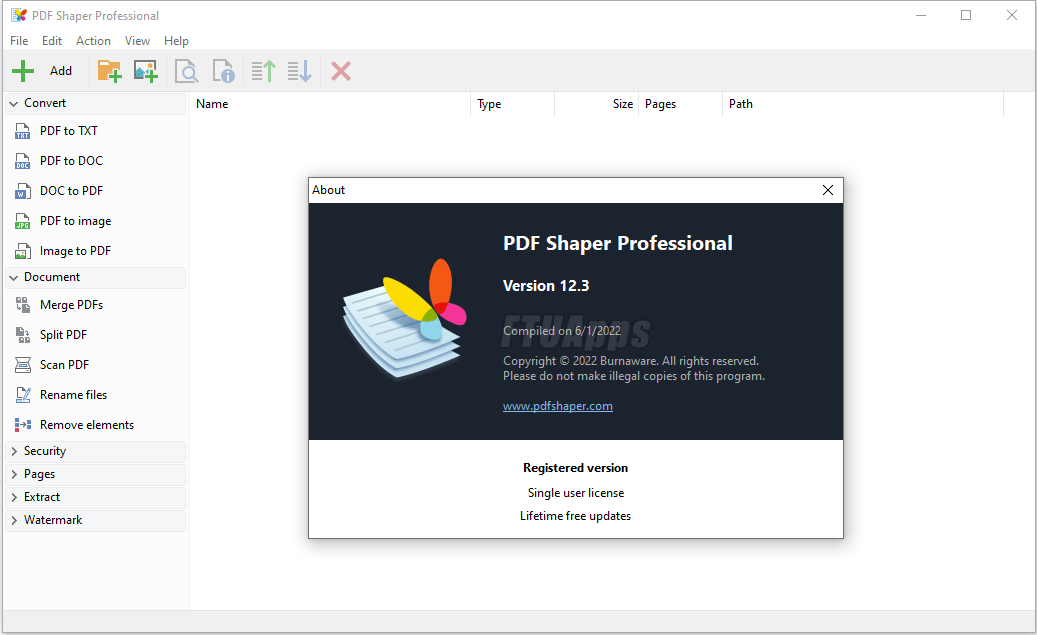Click the Version 12.3 text

(546, 286)
